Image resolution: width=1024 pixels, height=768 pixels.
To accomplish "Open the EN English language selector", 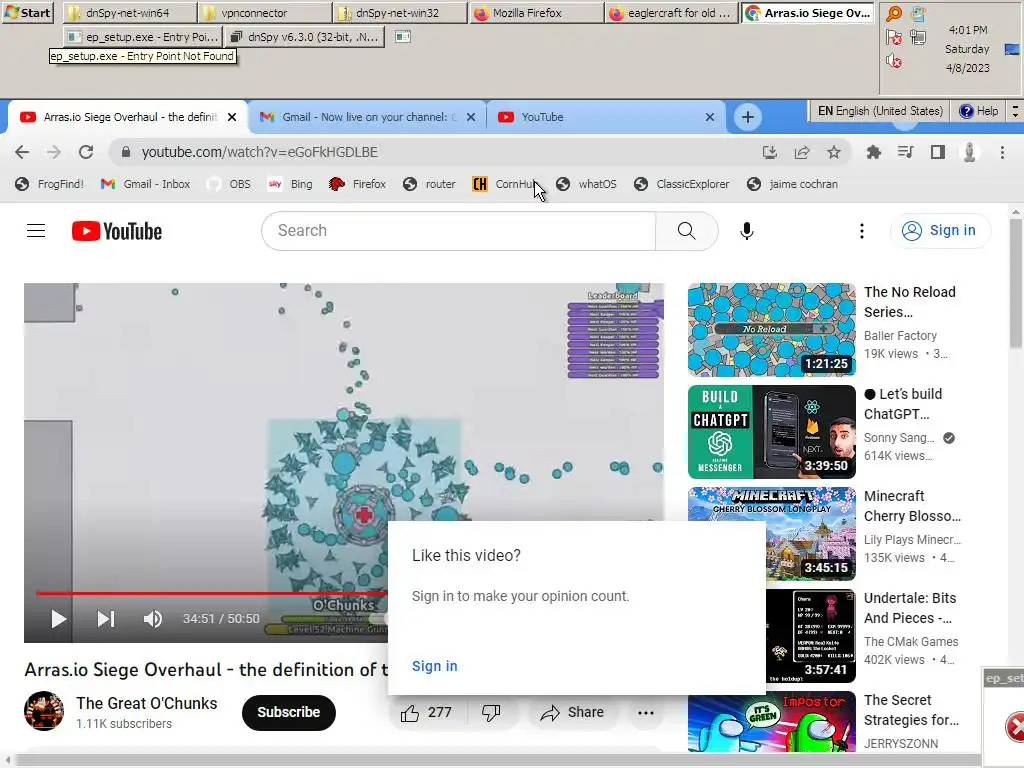I will tap(880, 111).
